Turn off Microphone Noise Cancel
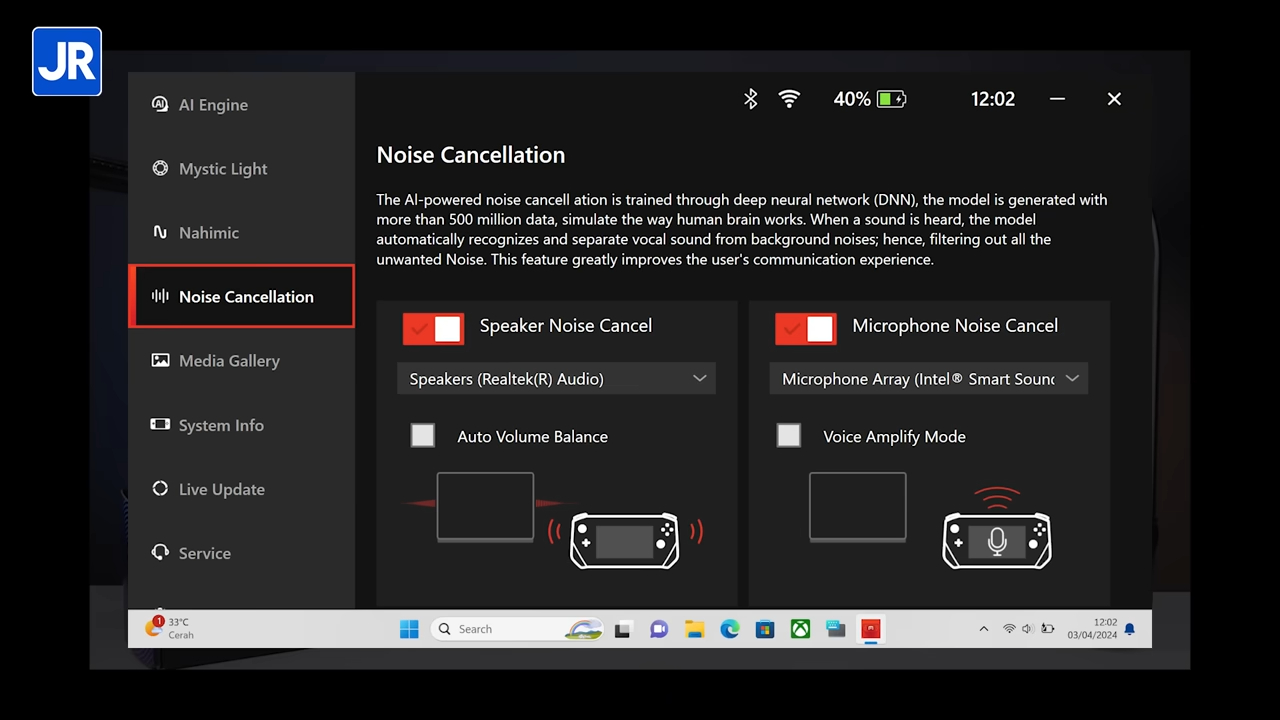Image resolution: width=1280 pixels, height=720 pixels. click(805, 327)
